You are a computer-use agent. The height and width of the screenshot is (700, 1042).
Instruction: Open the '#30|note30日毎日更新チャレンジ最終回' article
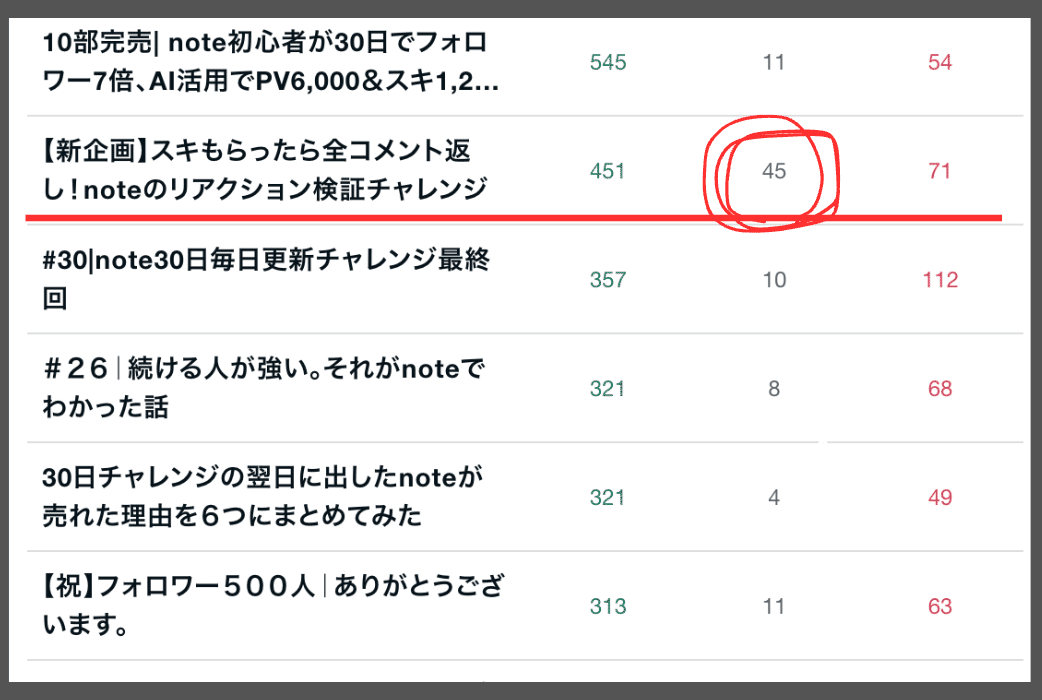pos(266,279)
